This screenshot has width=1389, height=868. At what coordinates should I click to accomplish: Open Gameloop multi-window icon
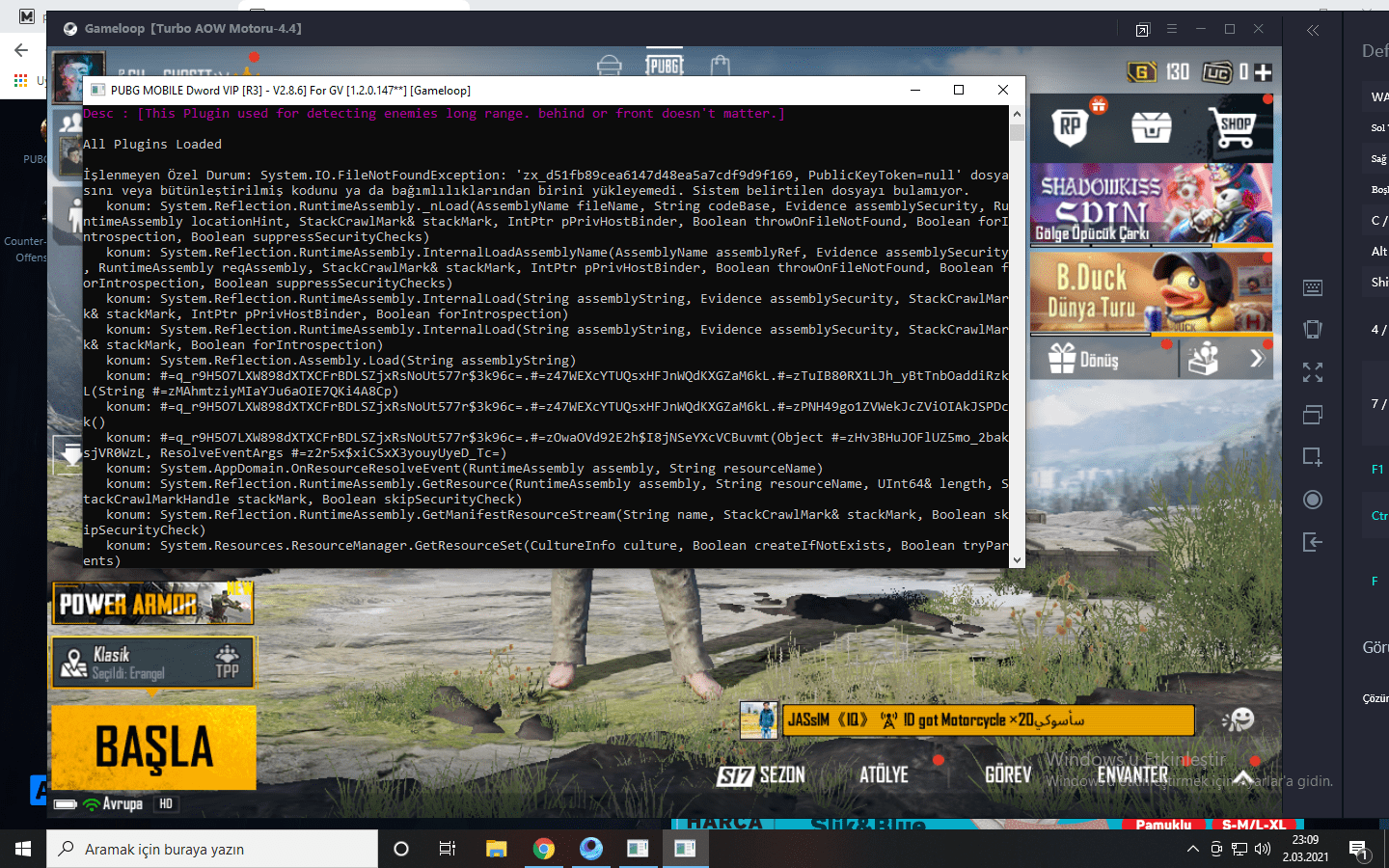(1313, 415)
